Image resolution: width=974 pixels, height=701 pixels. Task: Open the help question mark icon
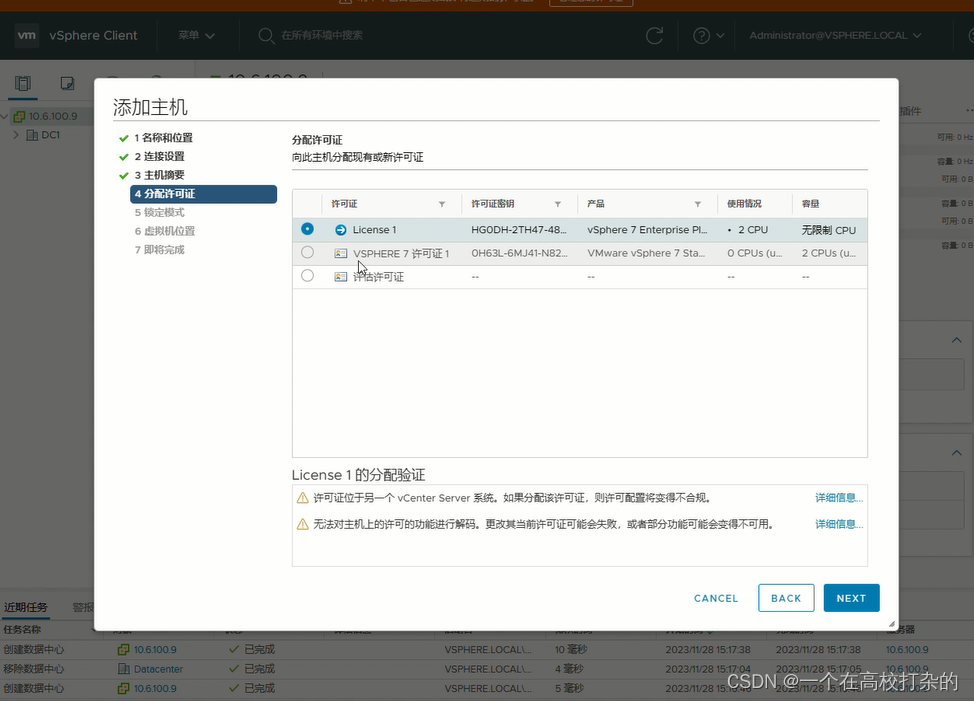701,35
